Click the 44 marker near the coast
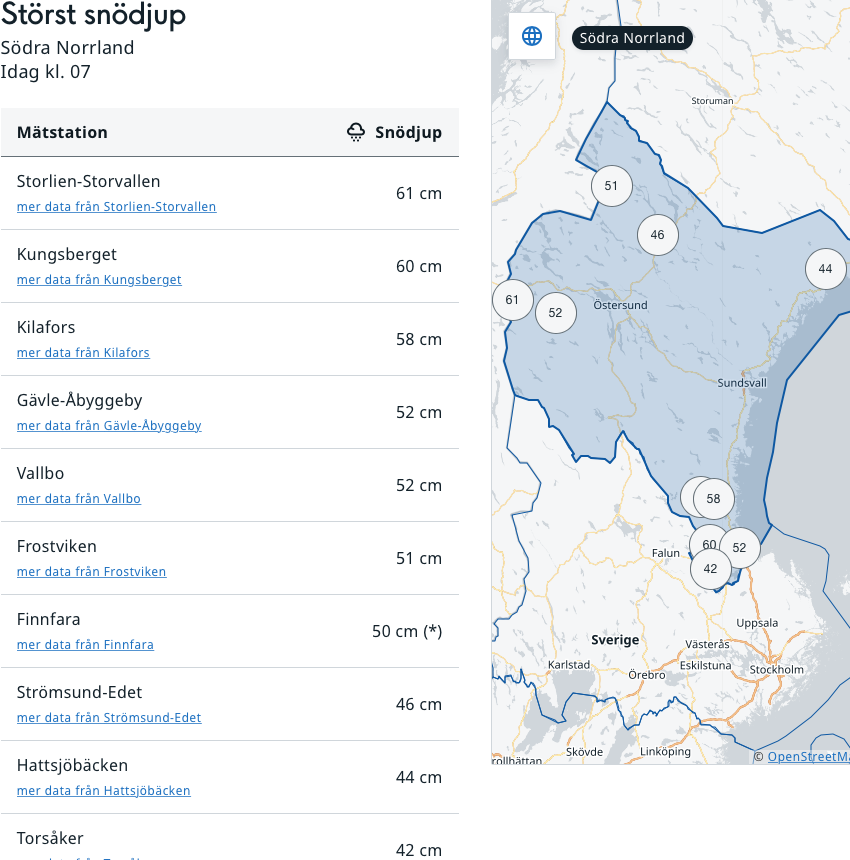850x860 pixels. coord(825,269)
